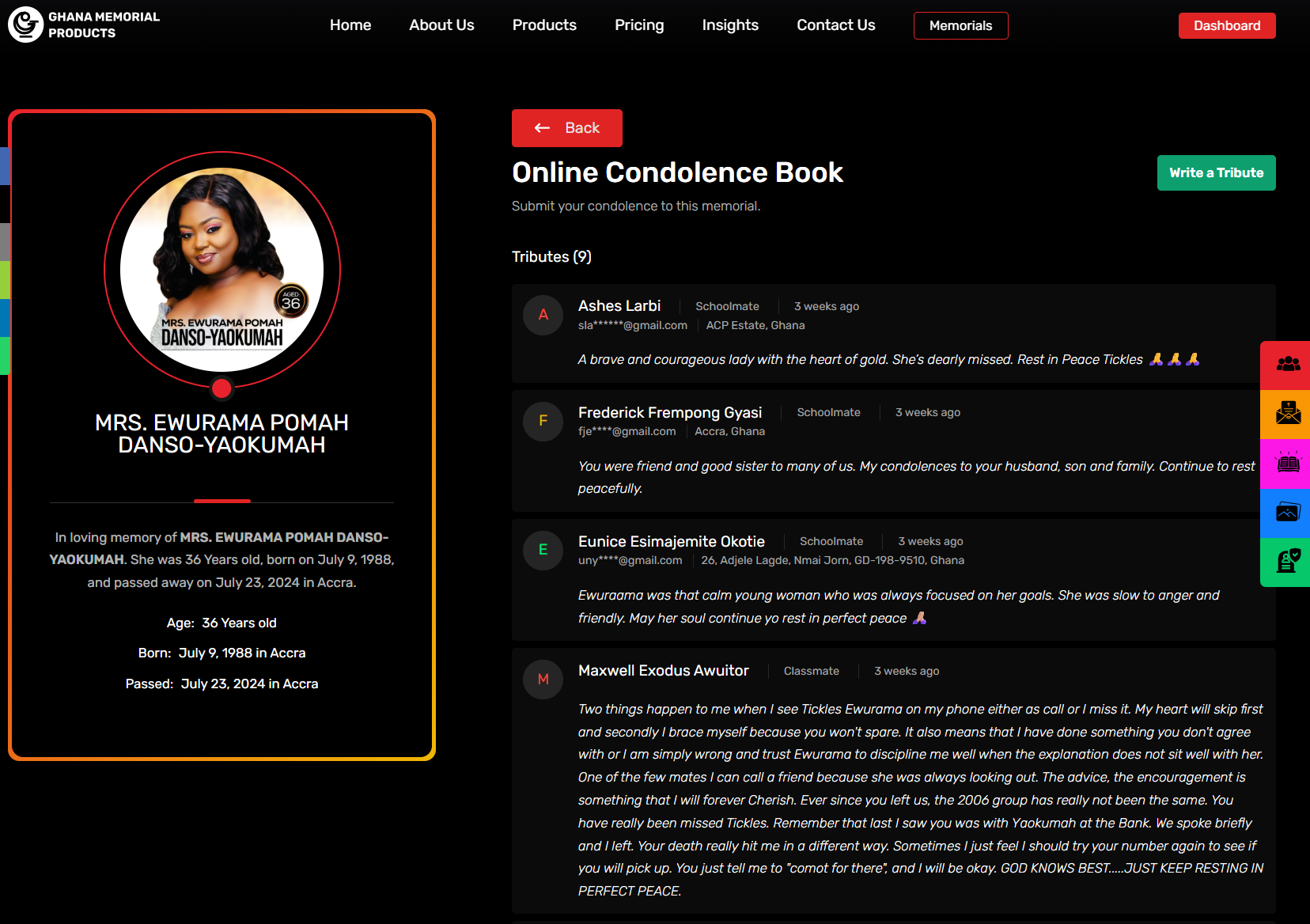Click the 'A' avatar of Ashes Larbi
Viewport: 1310px width, 924px height.
pyautogui.click(x=543, y=315)
